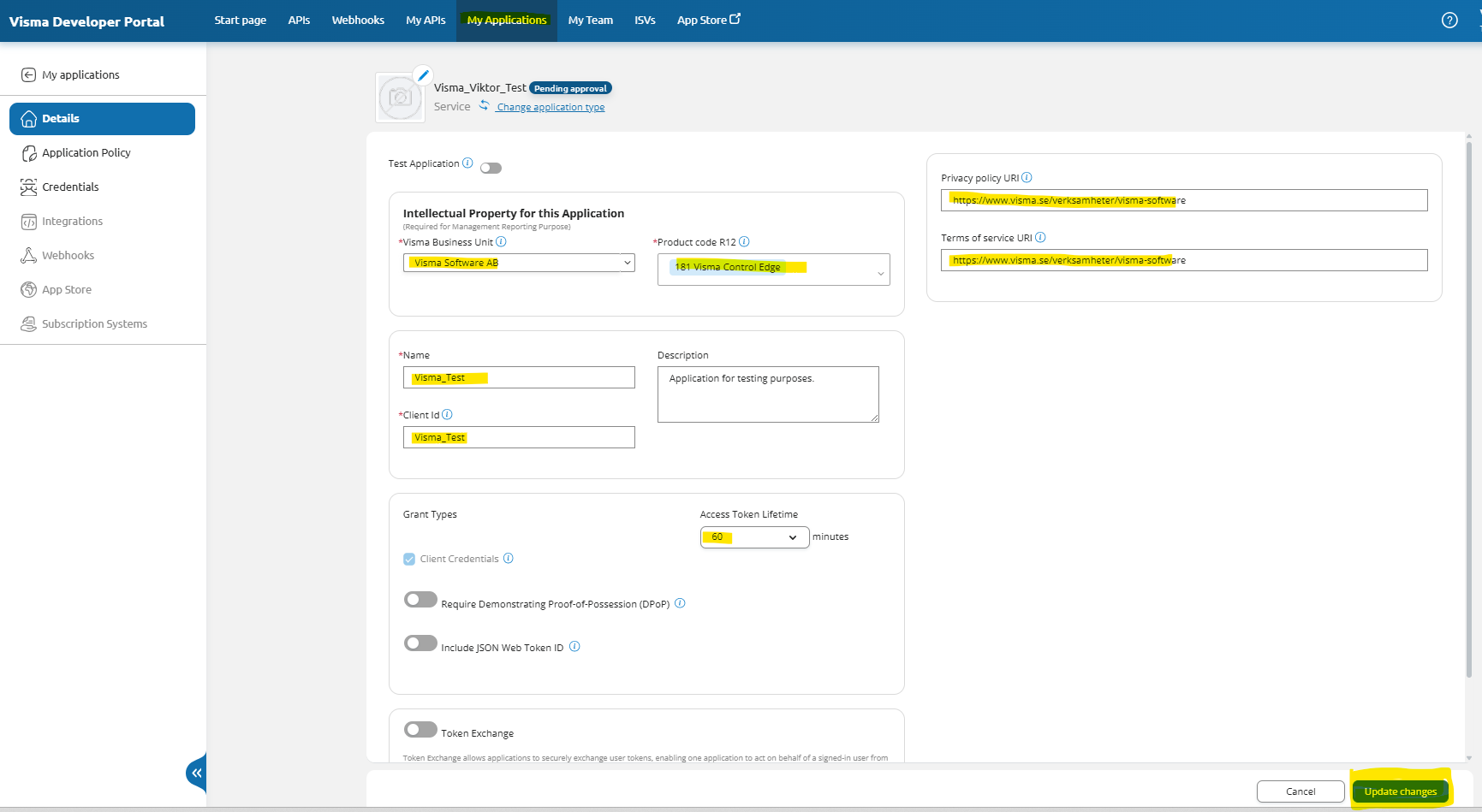
Task: Go to Start page in top navigation
Action: coord(240,20)
